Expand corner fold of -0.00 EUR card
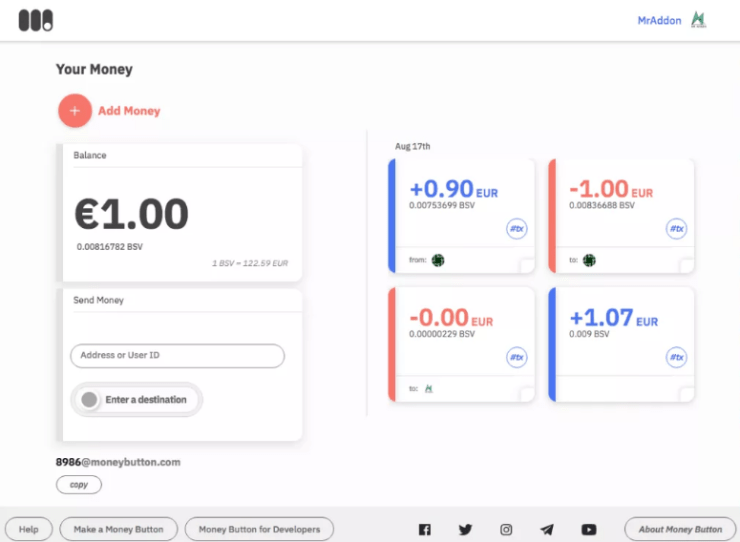 point(527,394)
